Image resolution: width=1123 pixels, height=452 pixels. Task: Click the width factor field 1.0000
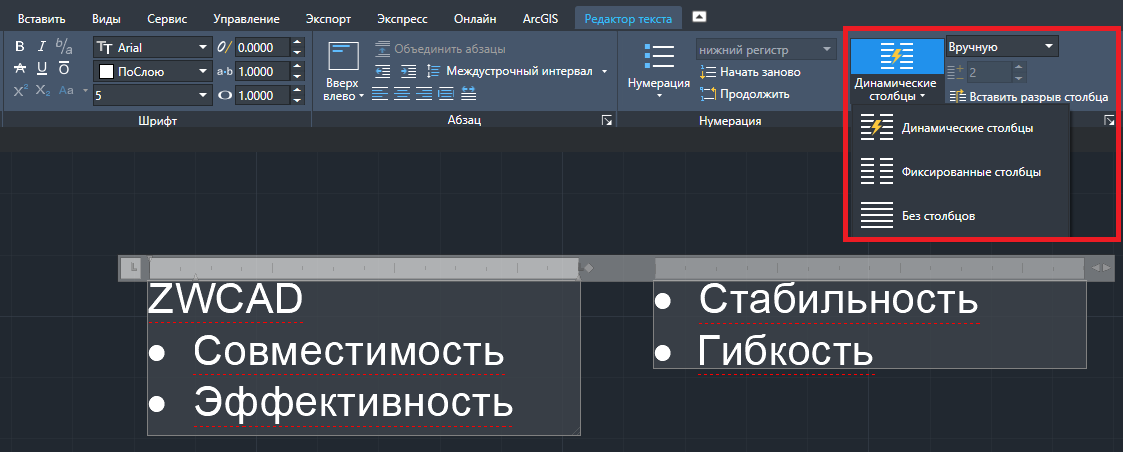click(x=261, y=95)
